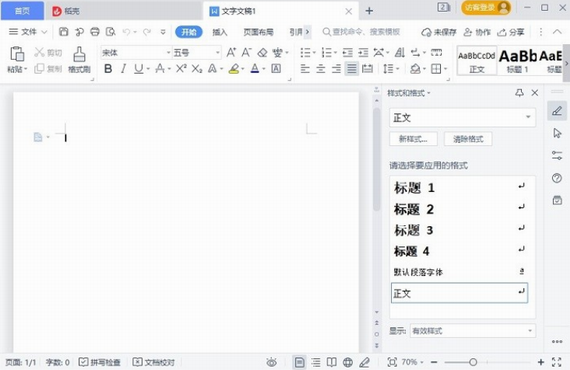Image resolution: width=570 pixels, height=370 pixels.
Task: Apply the blue font color (A with underline)
Action: [x=255, y=68]
